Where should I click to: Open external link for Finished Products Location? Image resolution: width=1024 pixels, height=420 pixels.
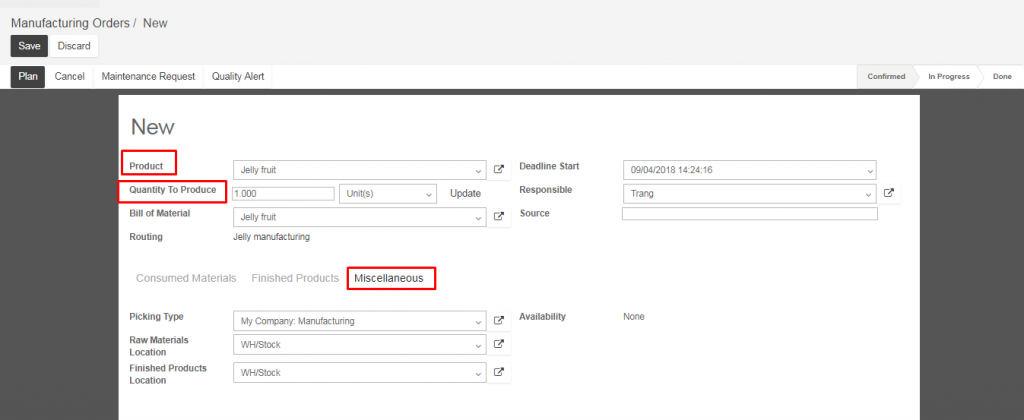(x=499, y=372)
